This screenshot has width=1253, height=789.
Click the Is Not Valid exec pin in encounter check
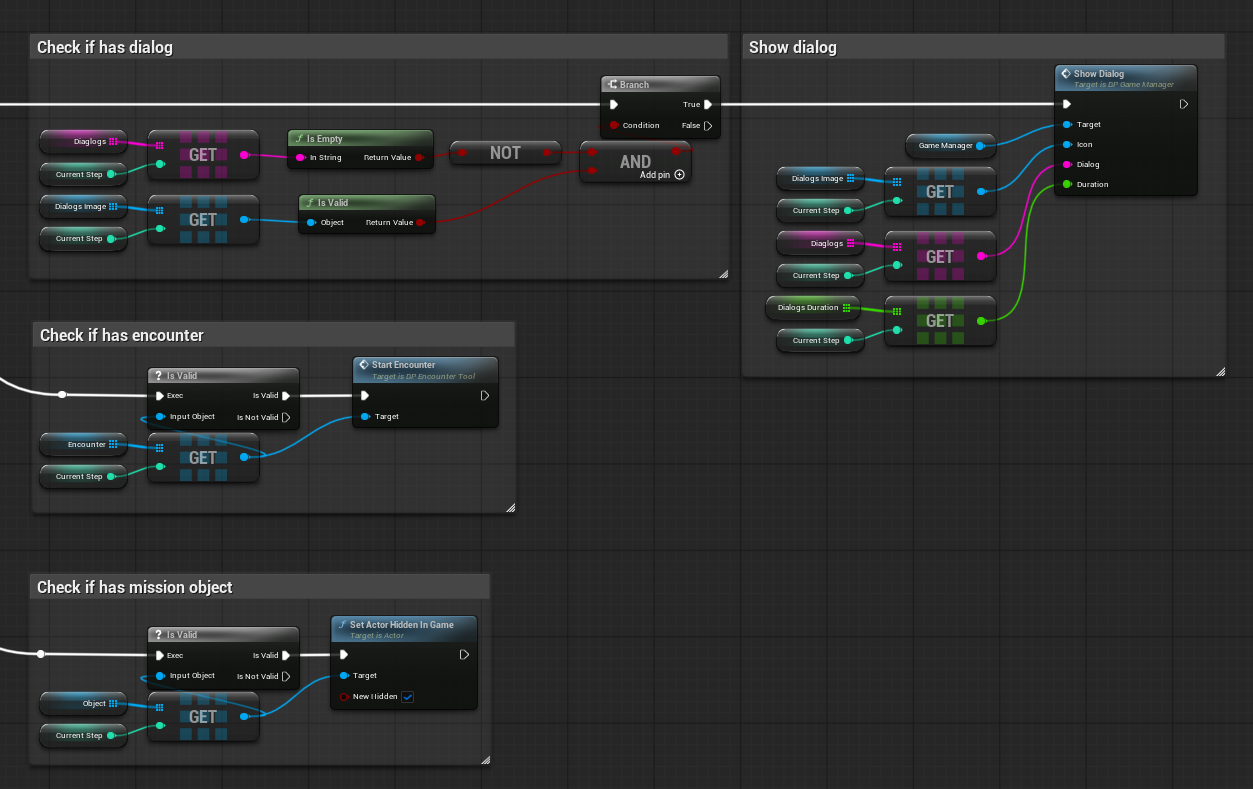[x=286, y=417]
